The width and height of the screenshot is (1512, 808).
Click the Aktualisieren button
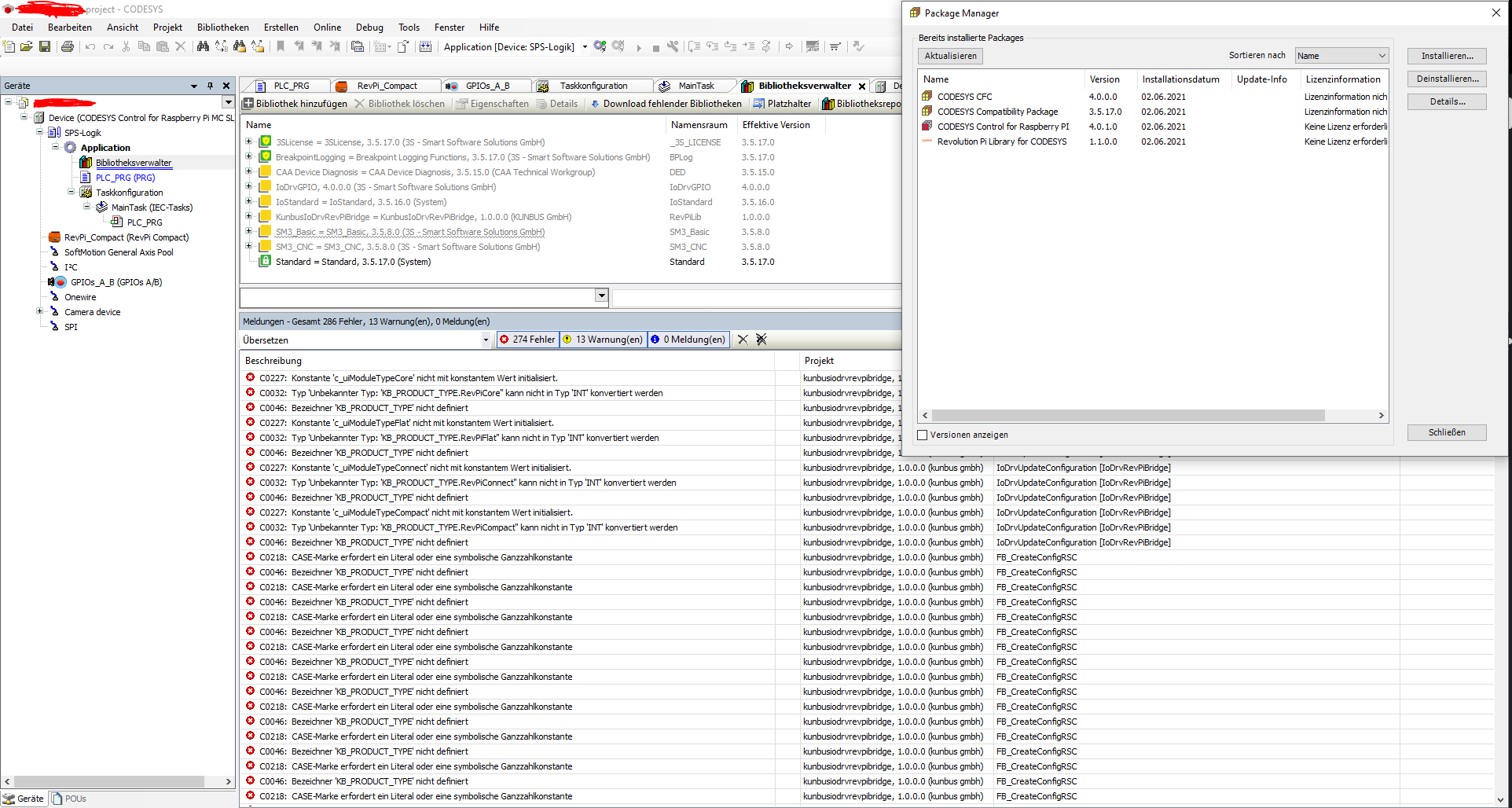(950, 56)
